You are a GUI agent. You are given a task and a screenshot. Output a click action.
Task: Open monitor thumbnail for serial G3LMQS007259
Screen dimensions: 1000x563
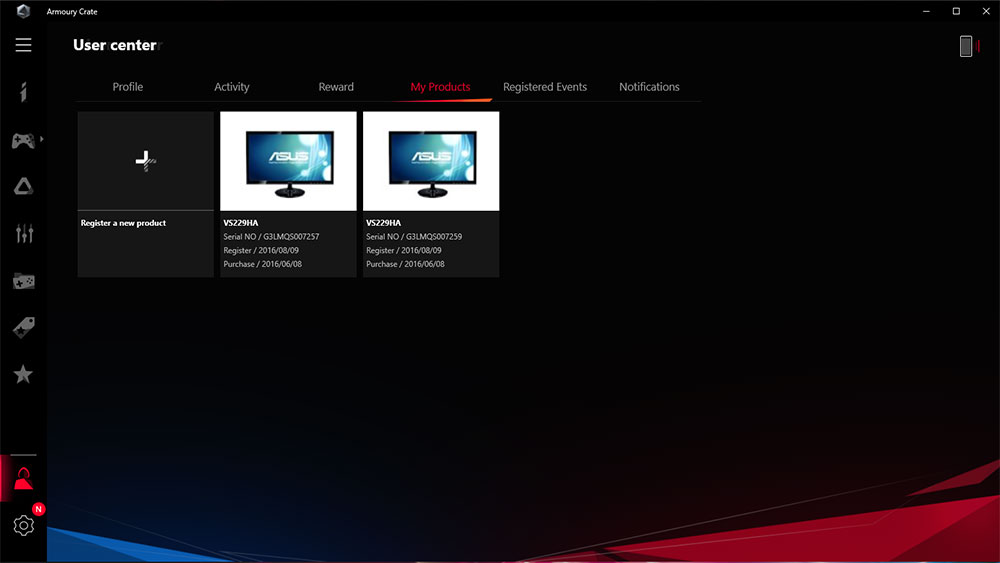pos(431,161)
